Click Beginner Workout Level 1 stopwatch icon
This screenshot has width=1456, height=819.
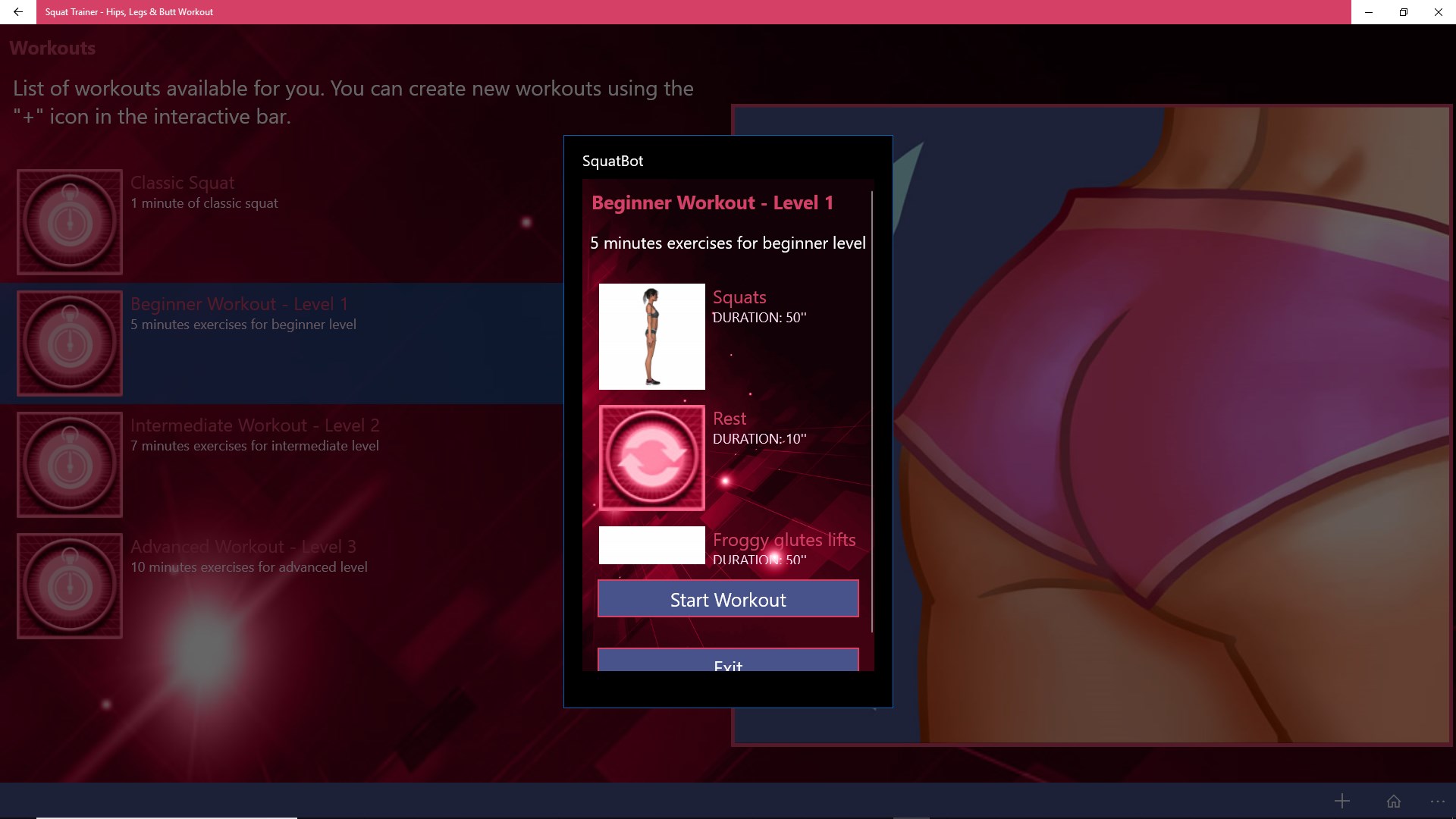tap(70, 344)
